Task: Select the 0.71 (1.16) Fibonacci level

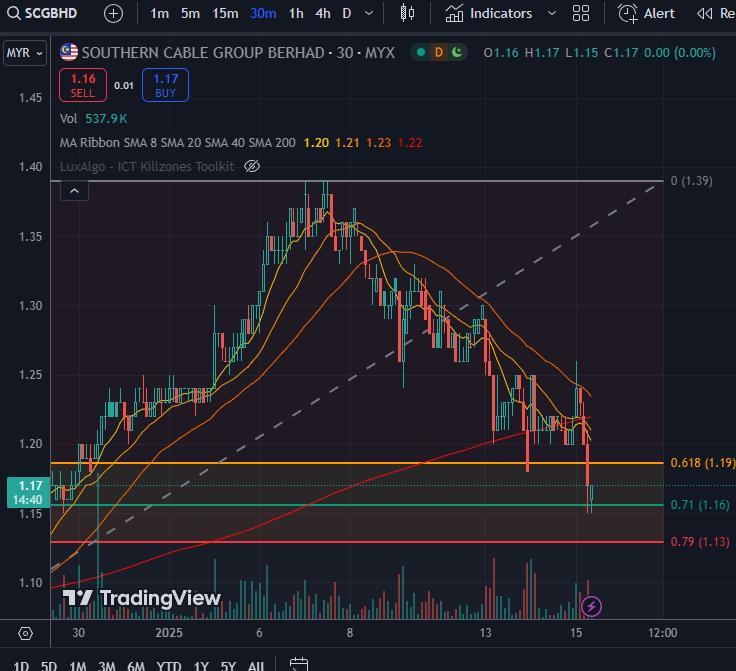Action: pos(700,505)
